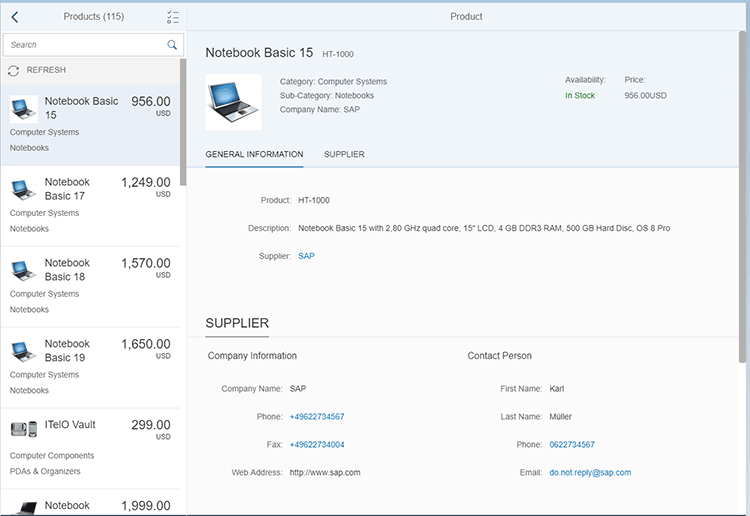The image size is (750, 516).
Task: Click the In Stock availability status
Action: [x=580, y=96]
